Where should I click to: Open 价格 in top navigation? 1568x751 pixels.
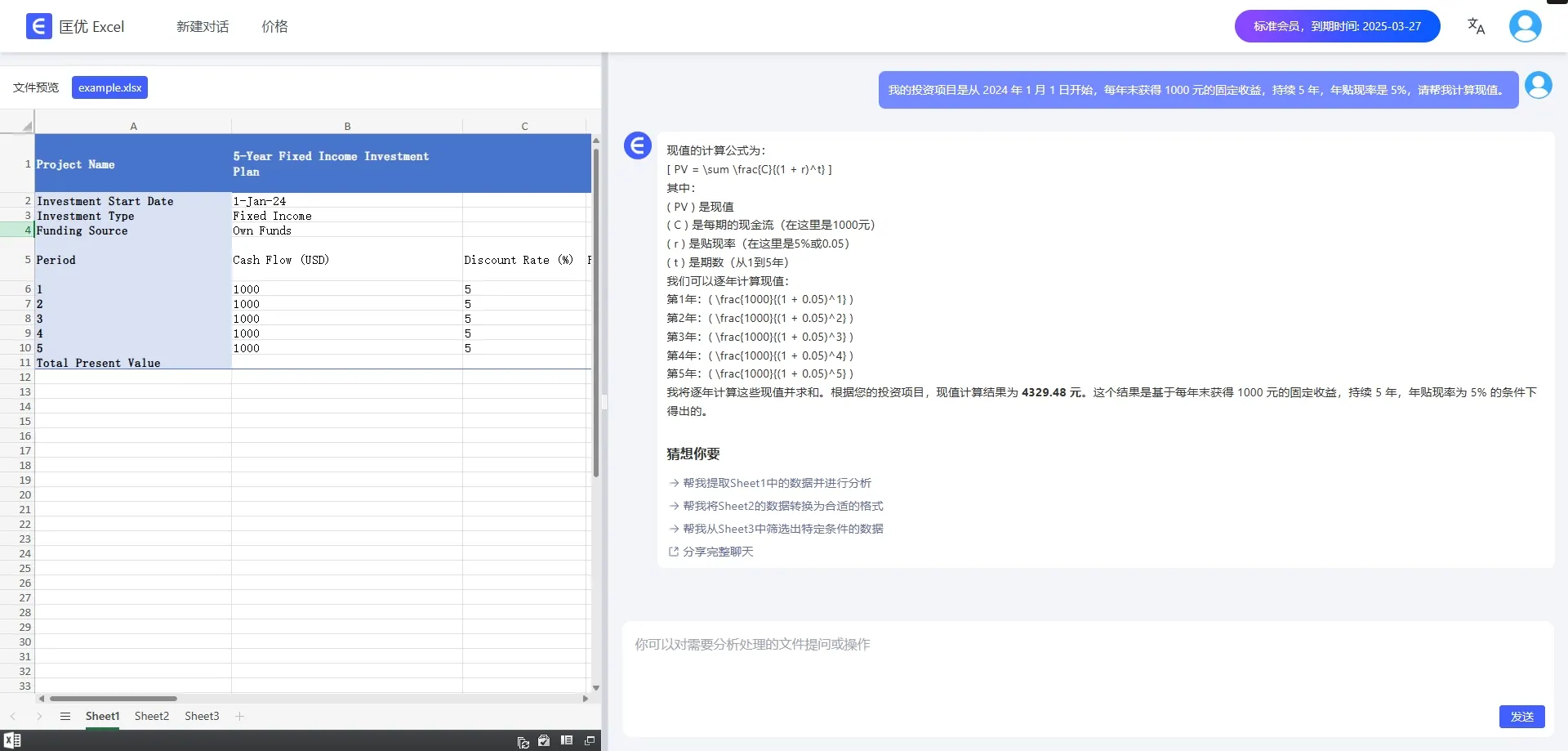274,26
